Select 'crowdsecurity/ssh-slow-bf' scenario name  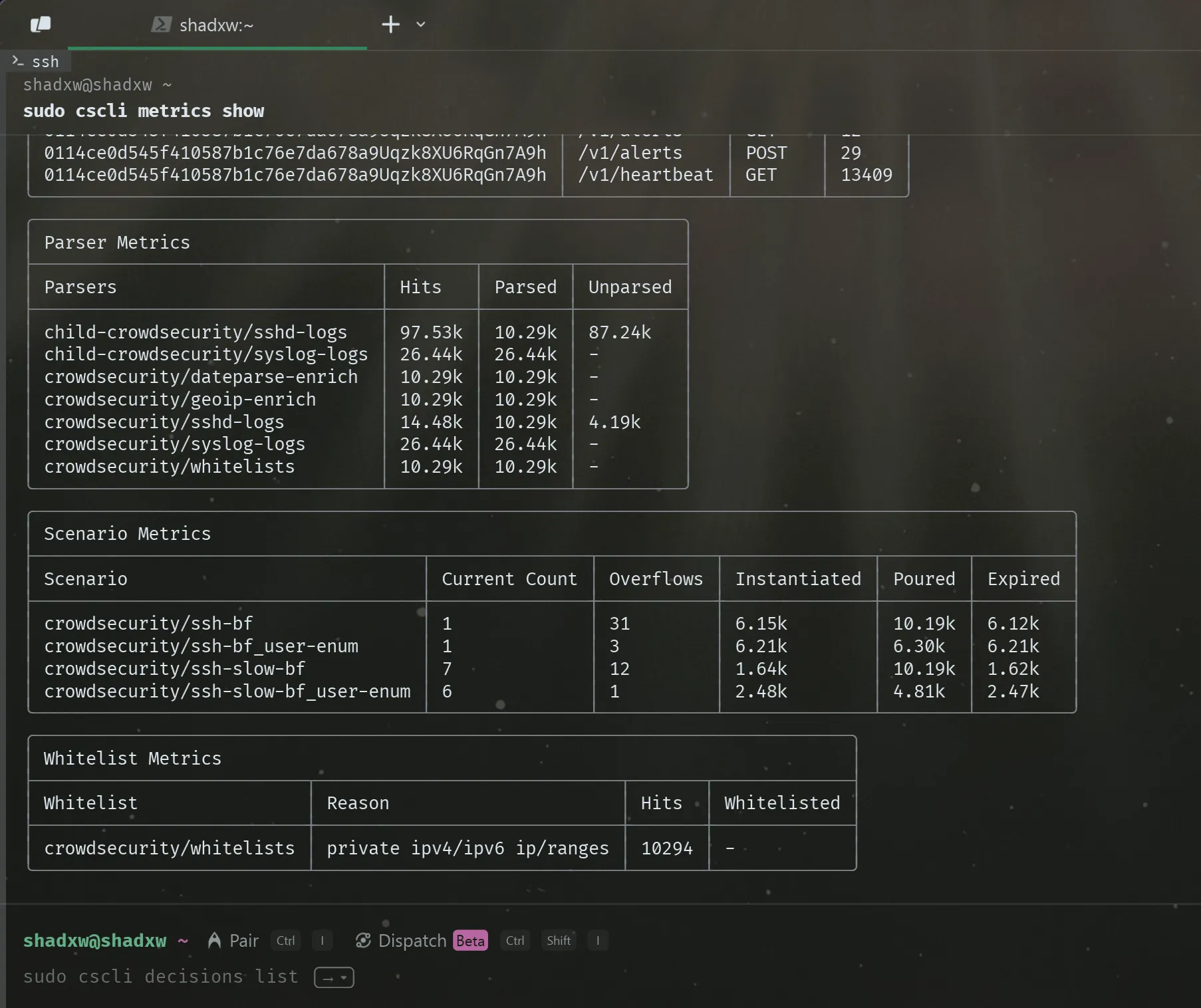point(174,669)
